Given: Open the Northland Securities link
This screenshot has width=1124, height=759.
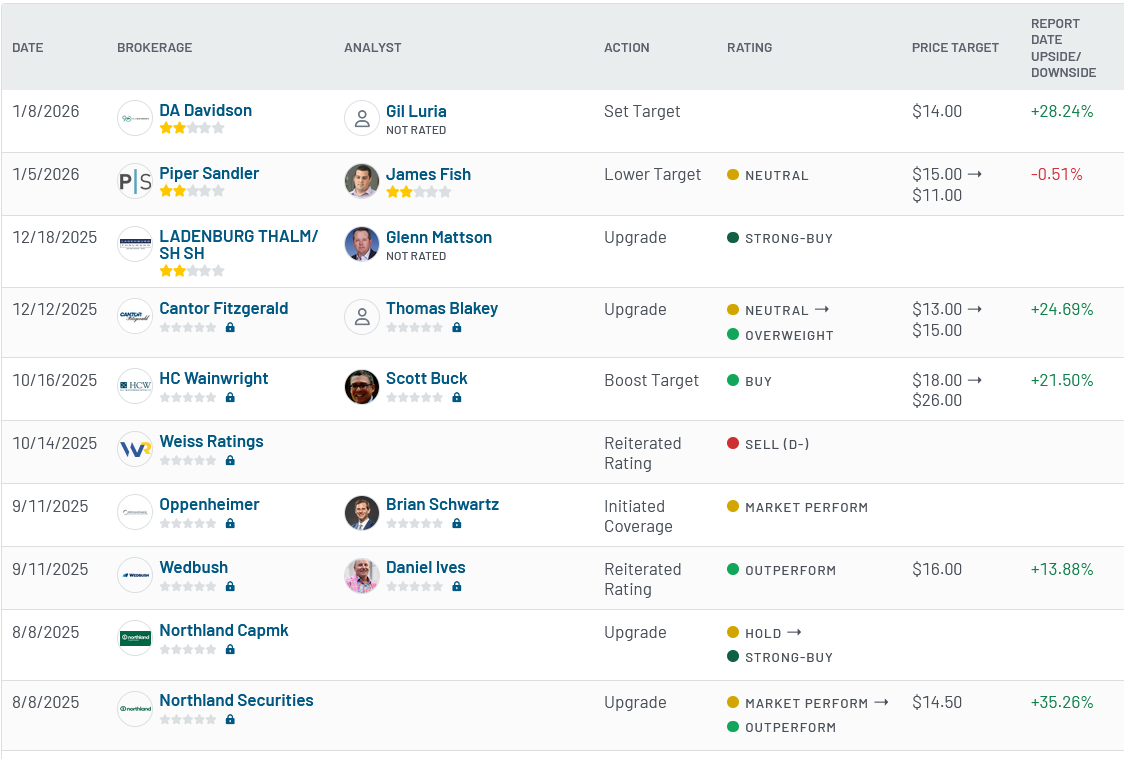Looking at the screenshot, I should [237, 700].
